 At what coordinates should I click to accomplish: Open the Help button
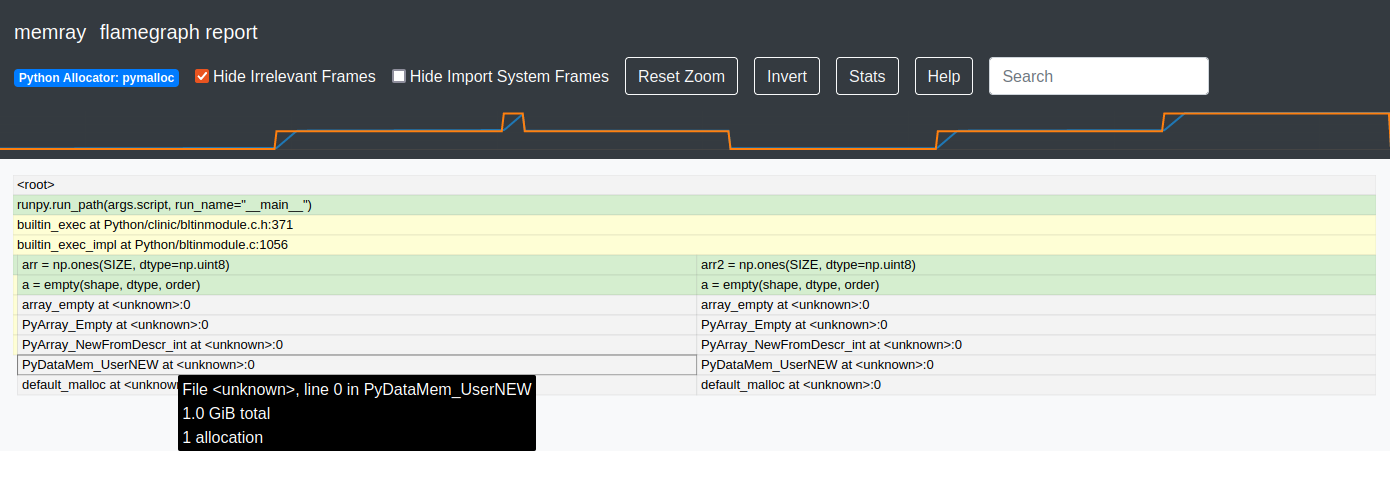(943, 76)
